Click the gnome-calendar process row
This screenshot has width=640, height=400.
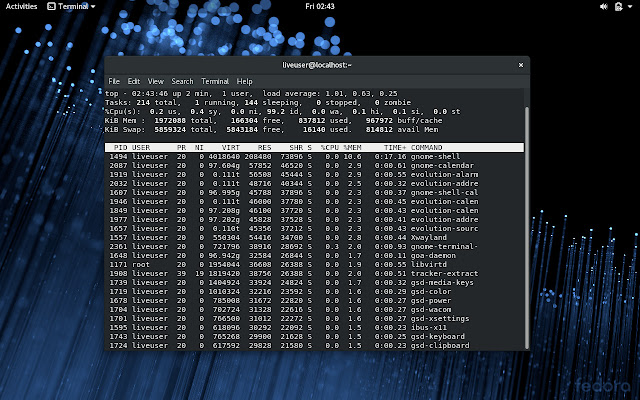pos(314,165)
